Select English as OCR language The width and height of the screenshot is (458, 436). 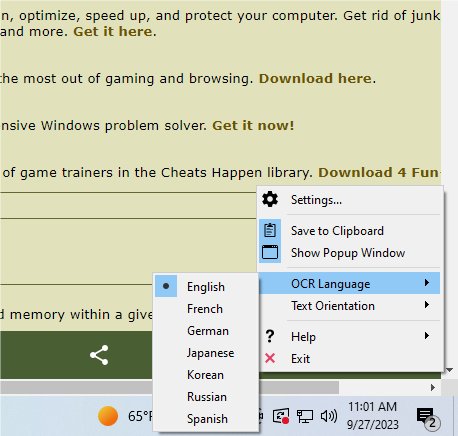pyautogui.click(x=206, y=286)
